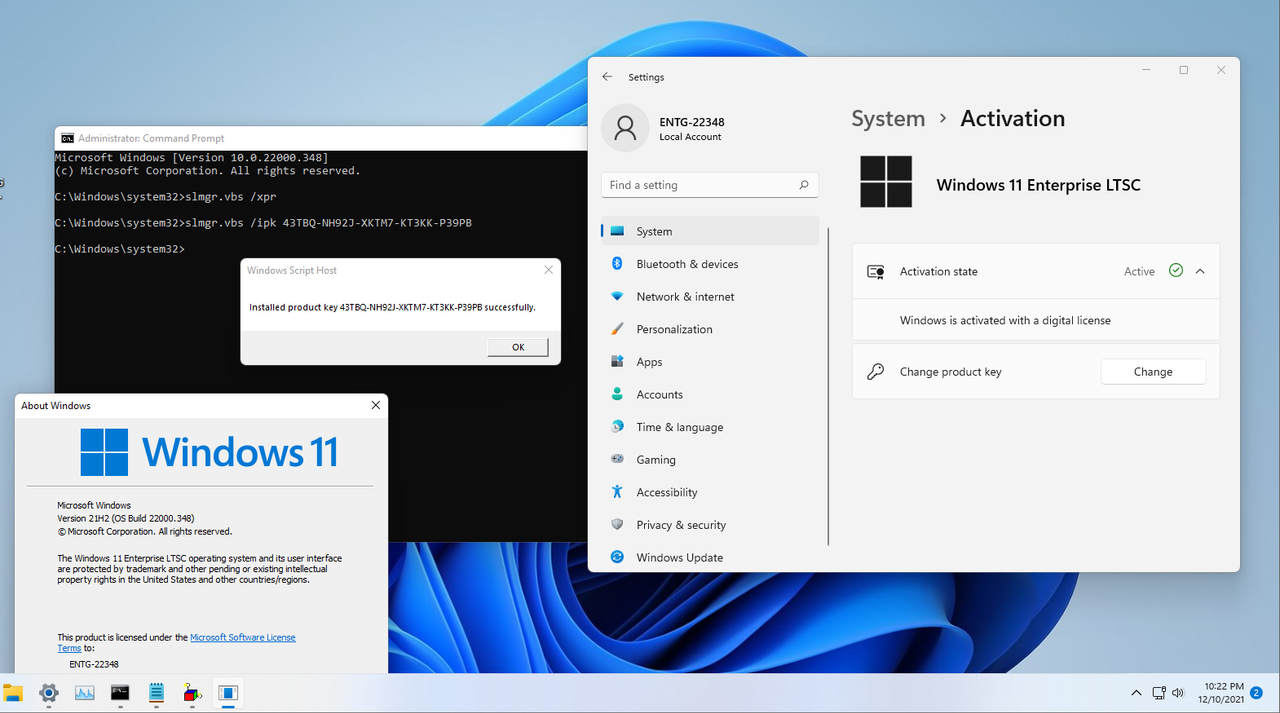Click ENTG-22348 licensee name in About Windows
This screenshot has width=1280, height=713.
click(94, 664)
